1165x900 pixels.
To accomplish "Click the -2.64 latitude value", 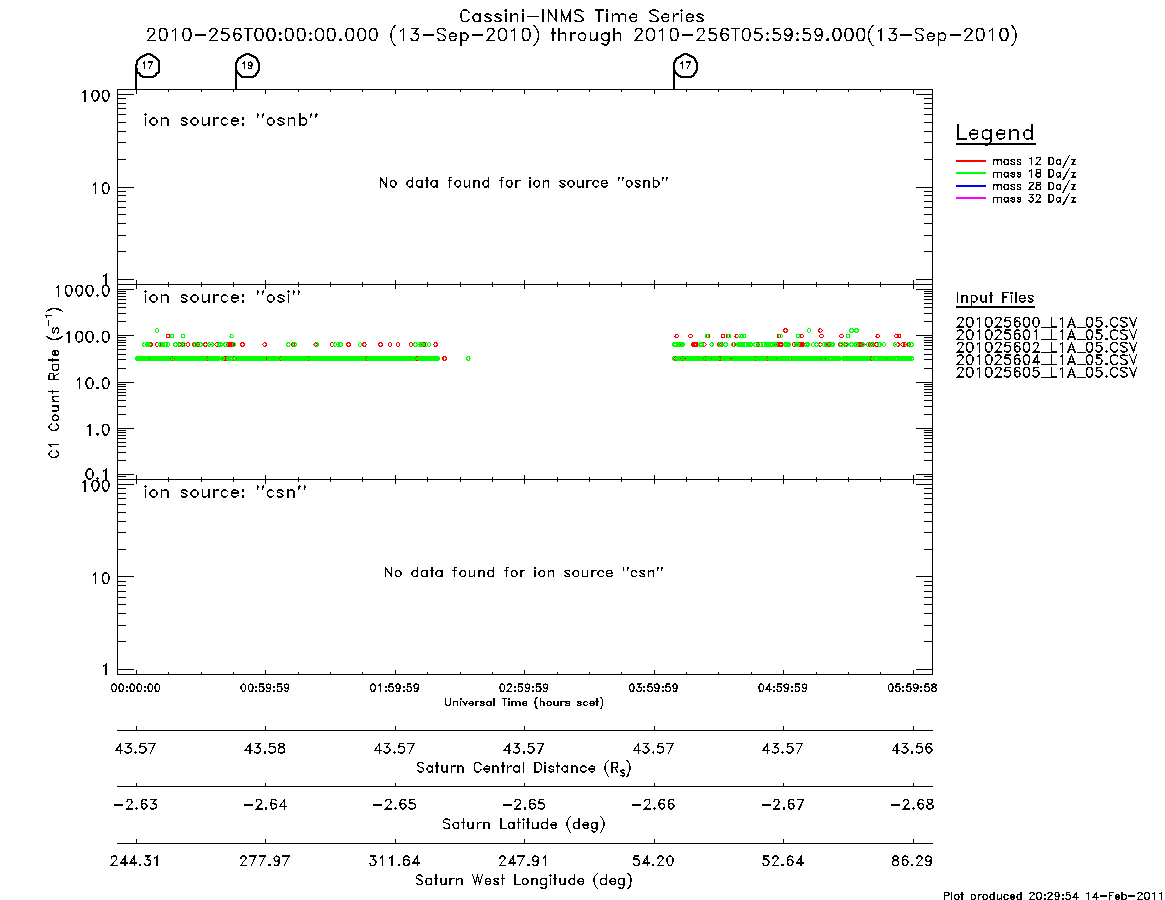I will (x=265, y=805).
